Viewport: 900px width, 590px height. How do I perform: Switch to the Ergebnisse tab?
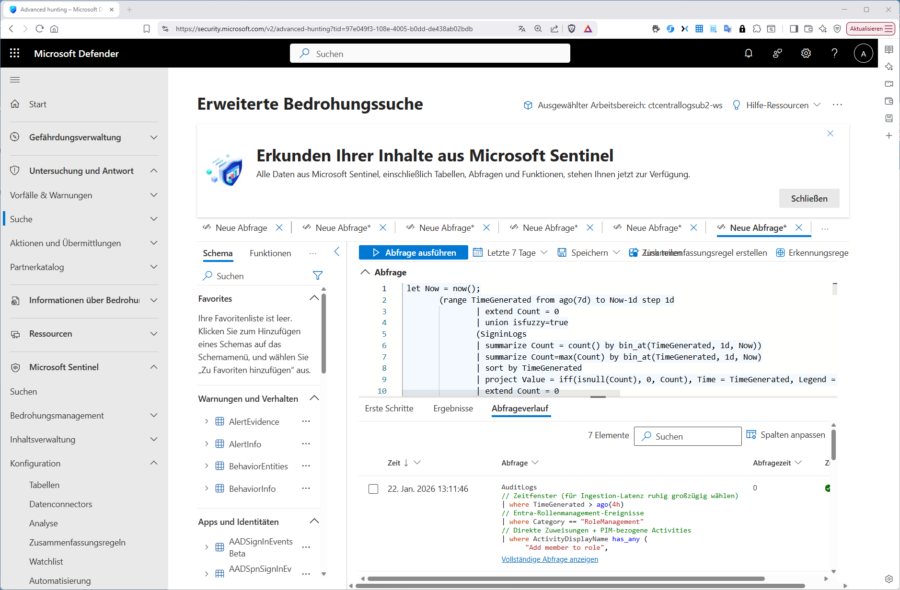[452, 409]
